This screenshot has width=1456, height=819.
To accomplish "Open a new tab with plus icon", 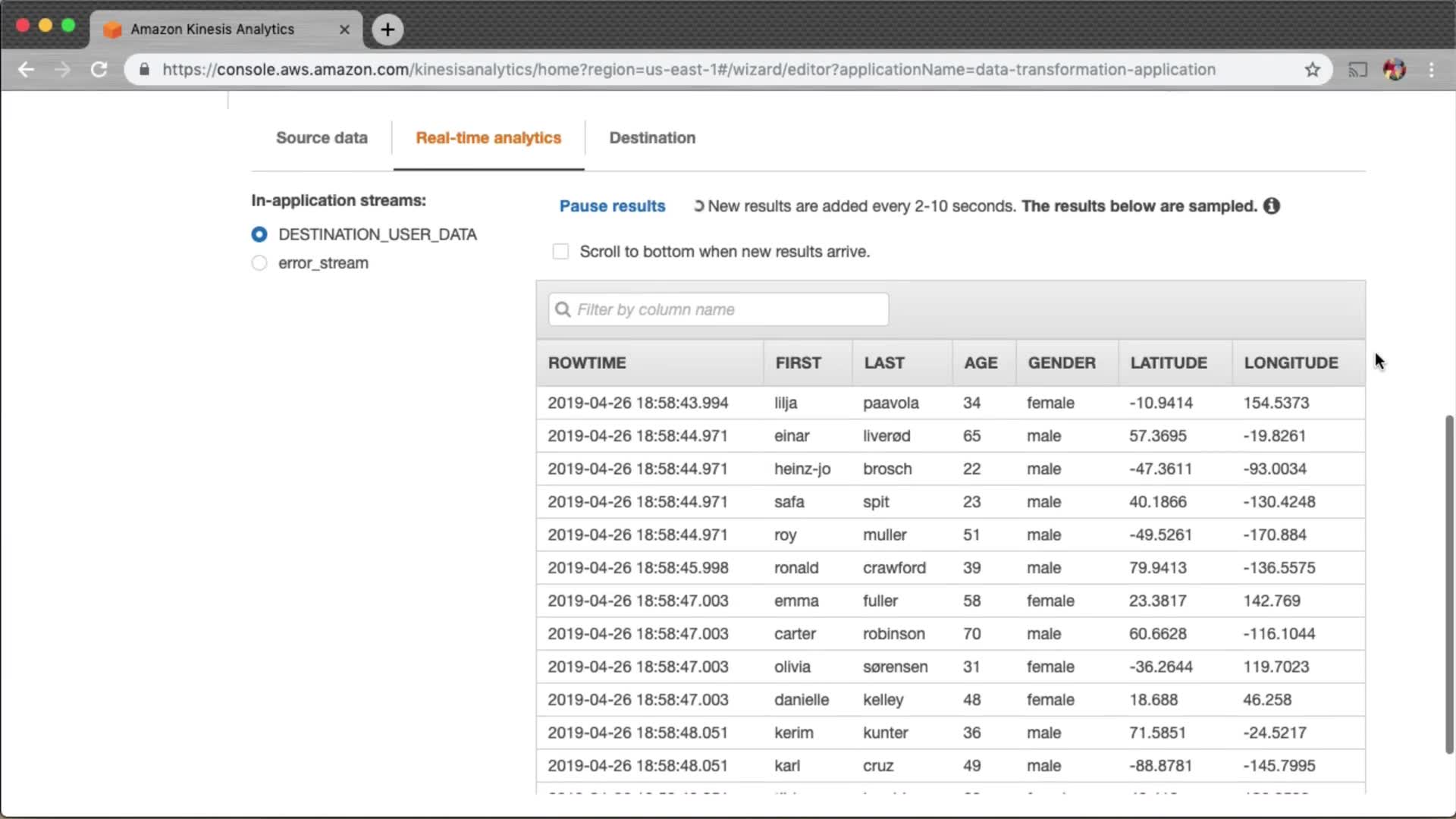I will (x=388, y=30).
